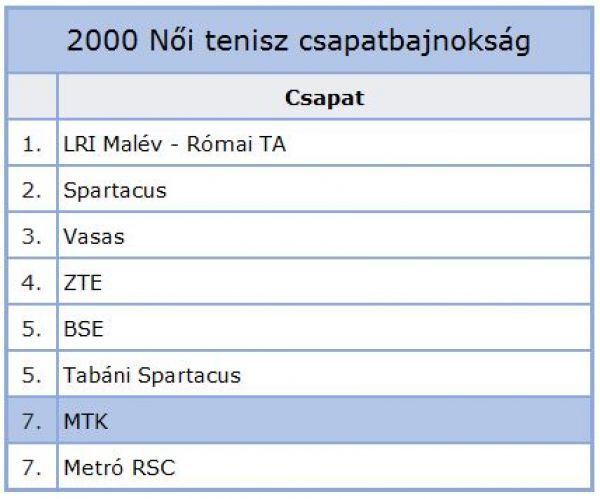Click the empty header cell left of Csapat
Image resolution: width=600 pixels, height=499 pixels.
[x=33, y=97]
